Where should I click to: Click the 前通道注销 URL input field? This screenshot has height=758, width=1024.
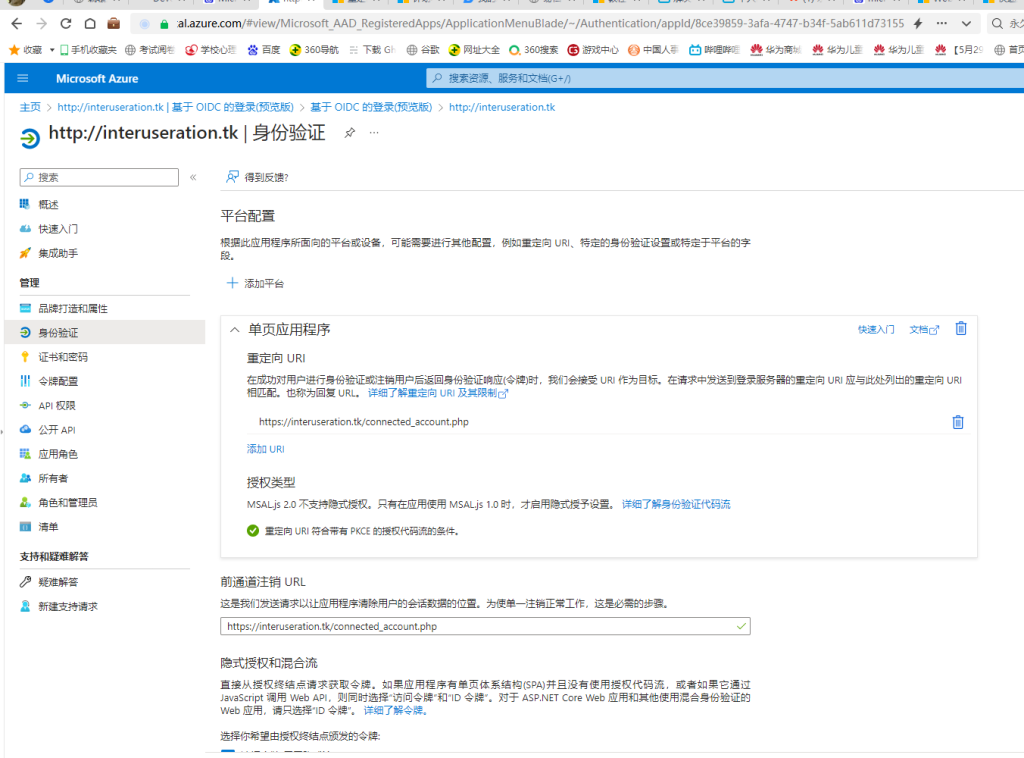click(x=485, y=626)
